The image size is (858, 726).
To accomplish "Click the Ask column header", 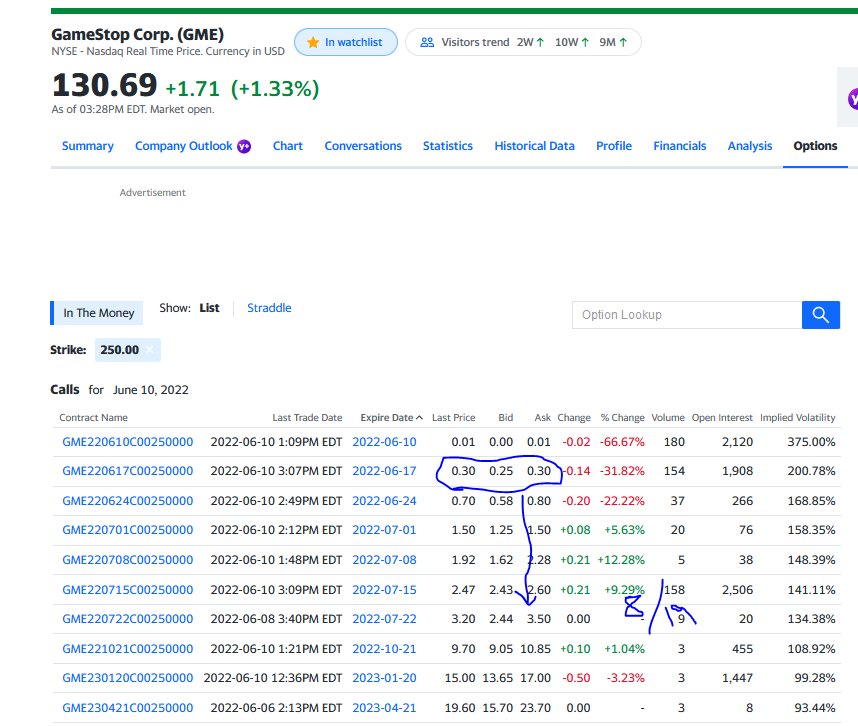I will [542, 417].
